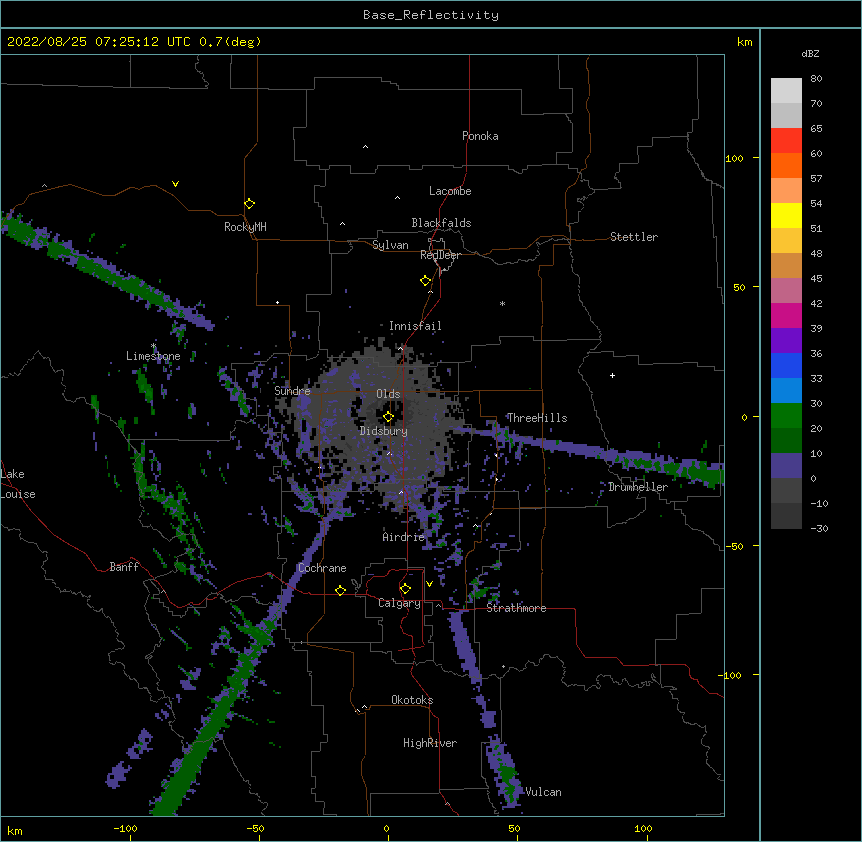Click the Blackfalds label
The width and height of the screenshot is (862, 842).
coord(441,223)
